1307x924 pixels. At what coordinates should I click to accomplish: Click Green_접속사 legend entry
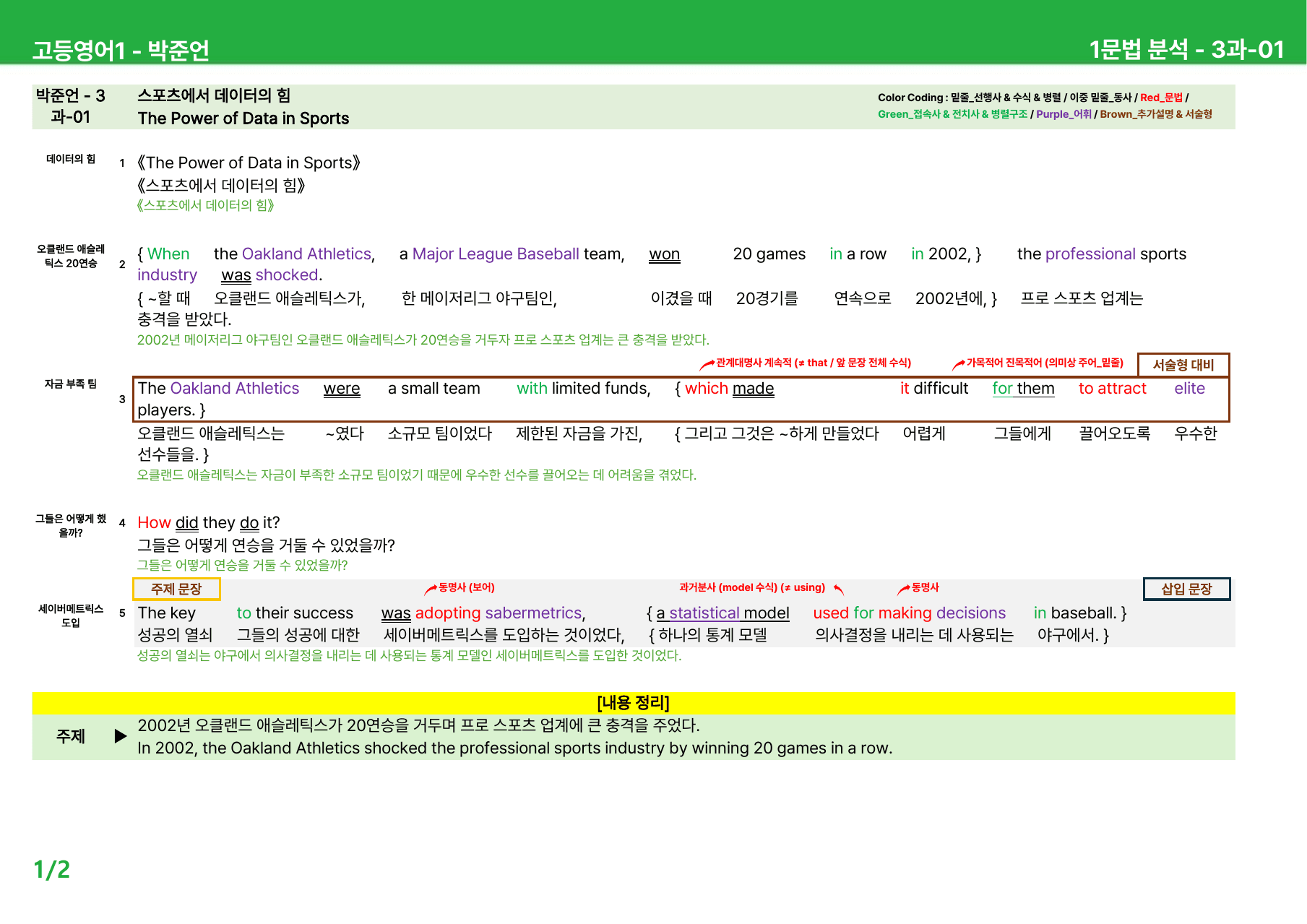910,114
